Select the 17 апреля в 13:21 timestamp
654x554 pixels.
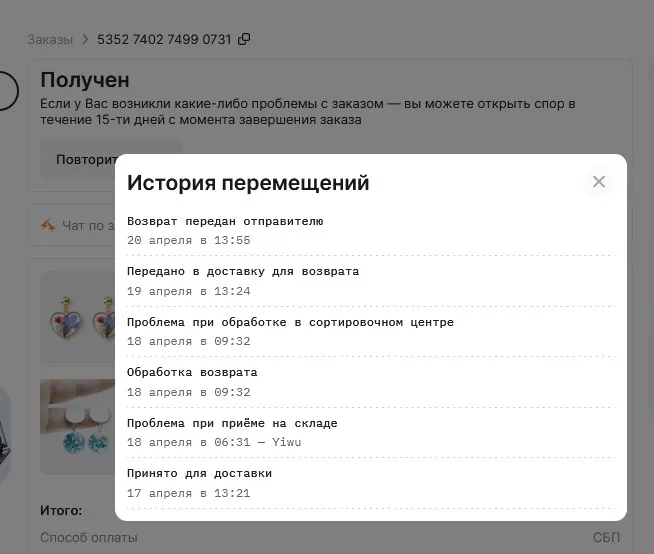189,493
